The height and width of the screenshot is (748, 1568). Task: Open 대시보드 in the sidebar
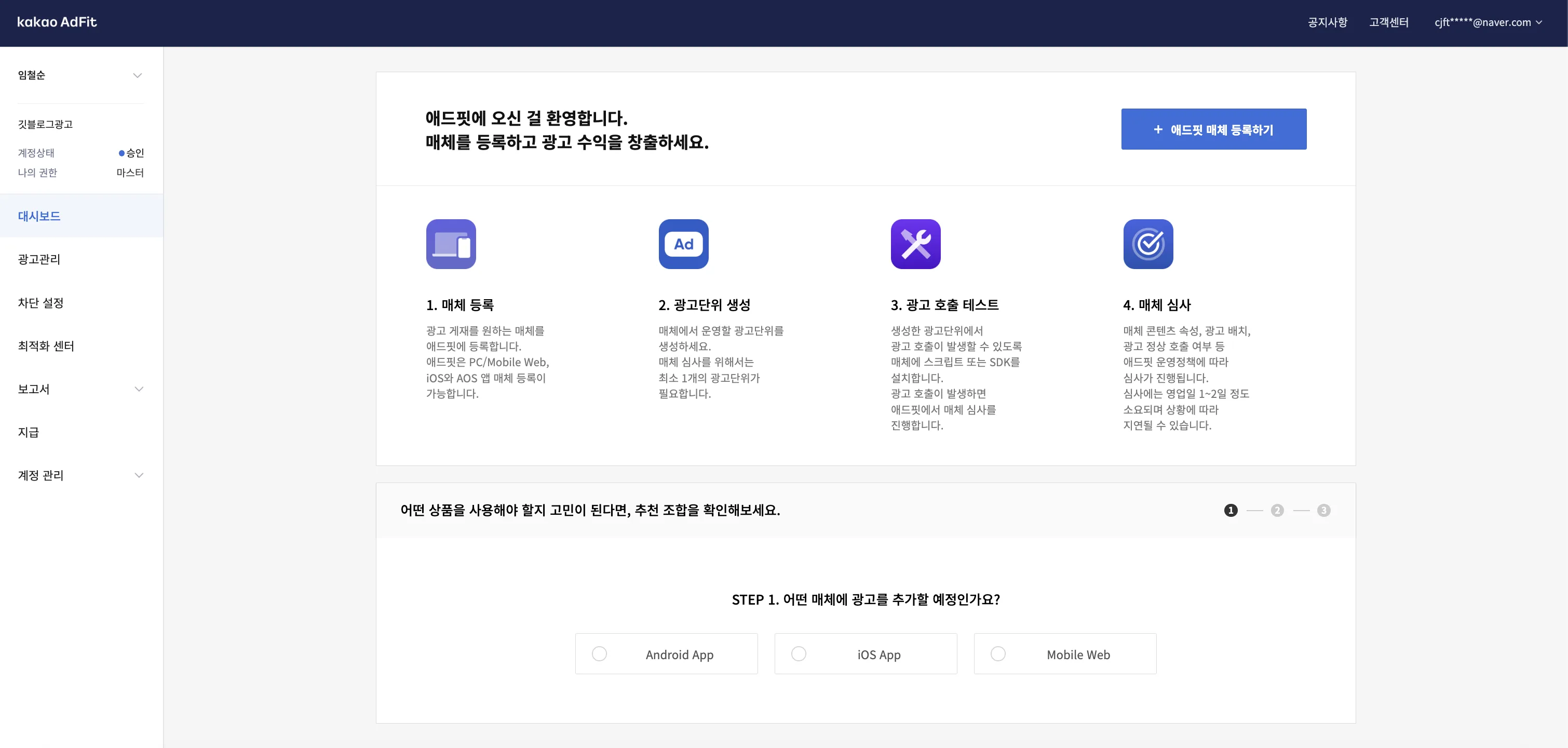click(x=82, y=216)
